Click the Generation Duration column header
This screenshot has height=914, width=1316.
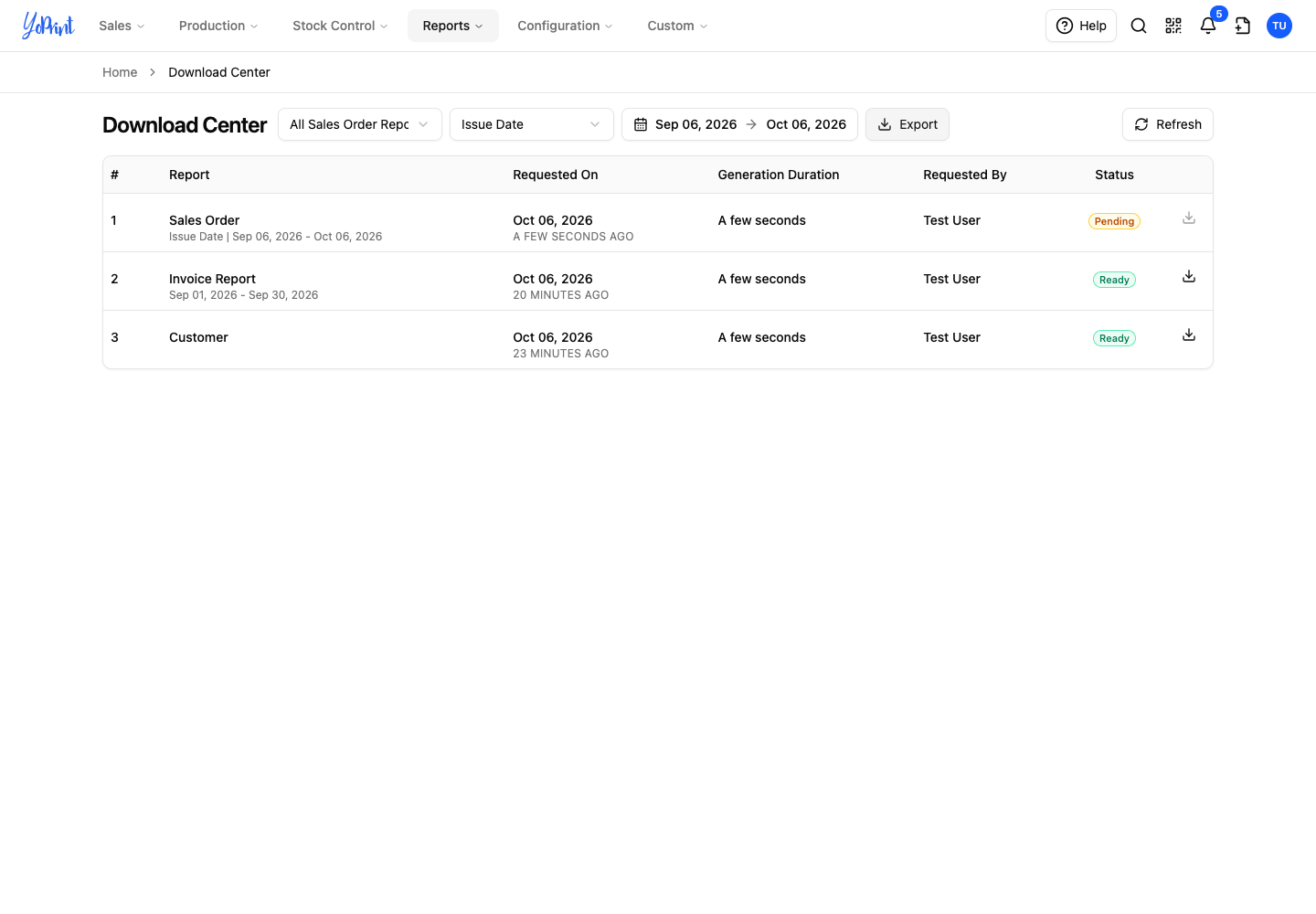click(779, 175)
